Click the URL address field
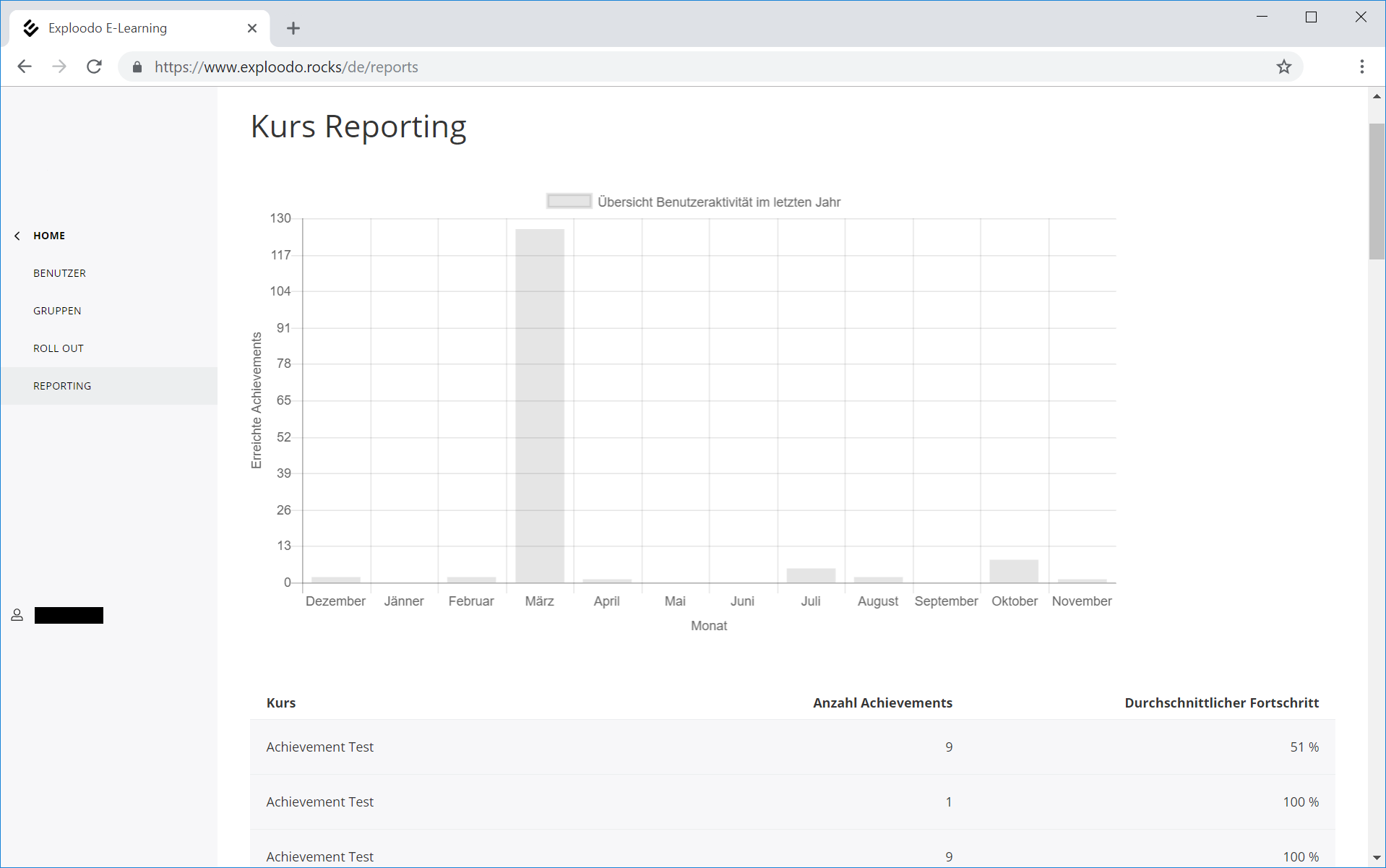The height and width of the screenshot is (868, 1386). 650,67
